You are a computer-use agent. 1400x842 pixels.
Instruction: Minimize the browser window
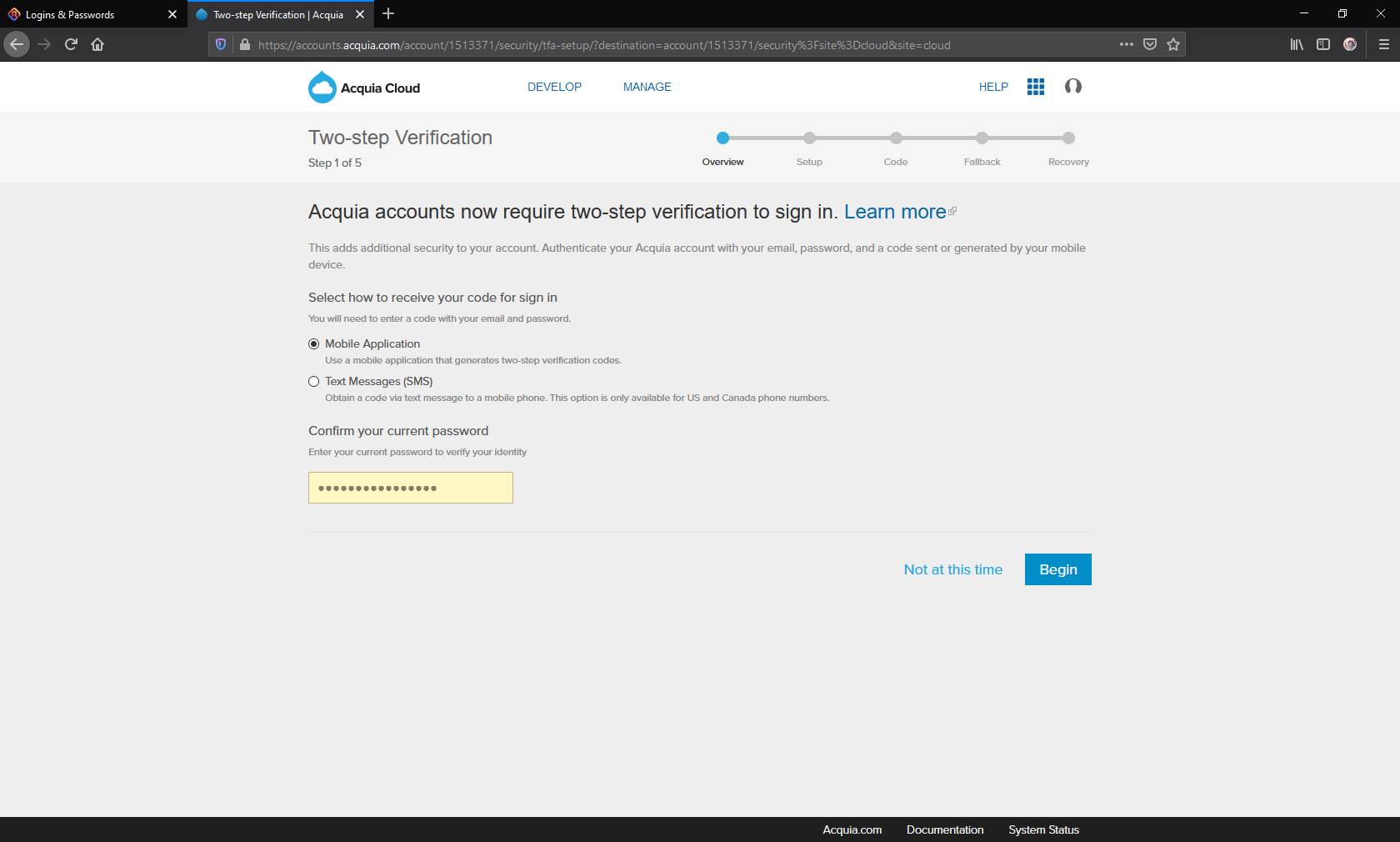(x=1304, y=13)
